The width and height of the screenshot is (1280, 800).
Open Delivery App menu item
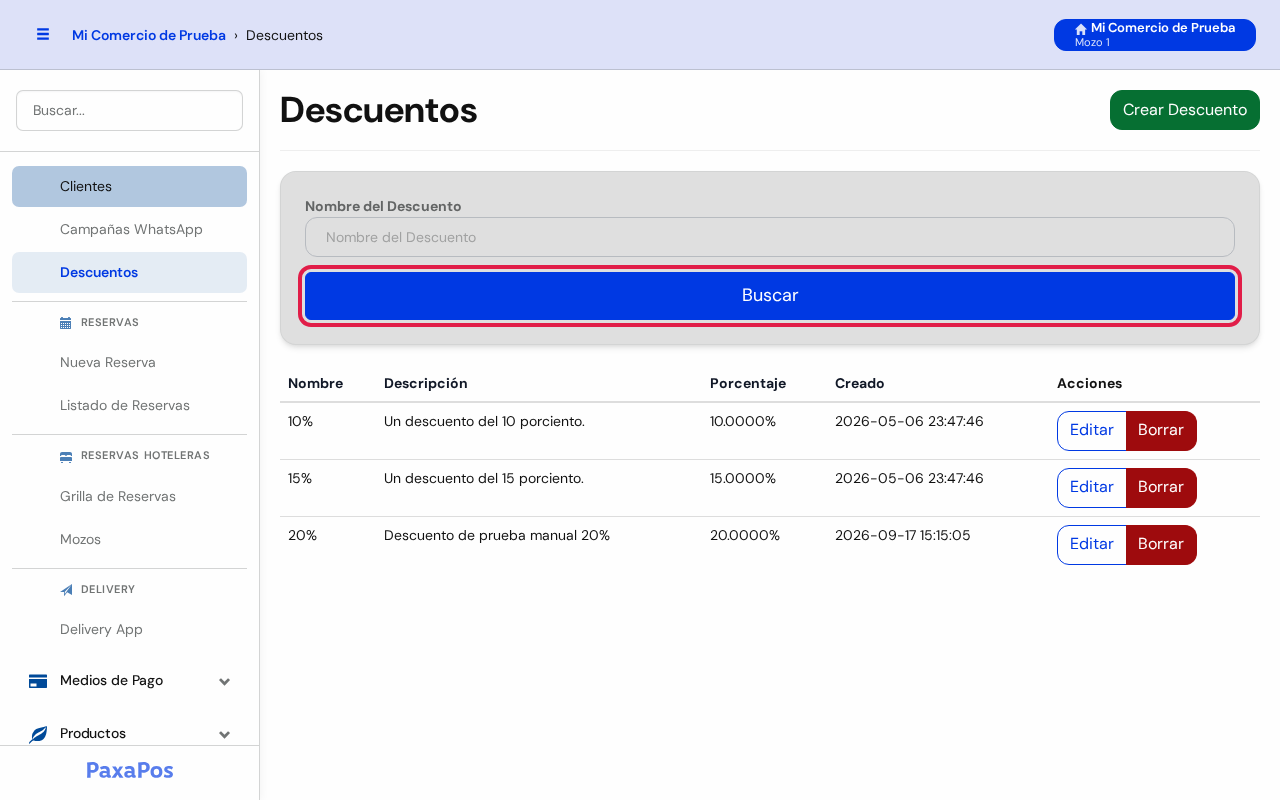point(129,630)
